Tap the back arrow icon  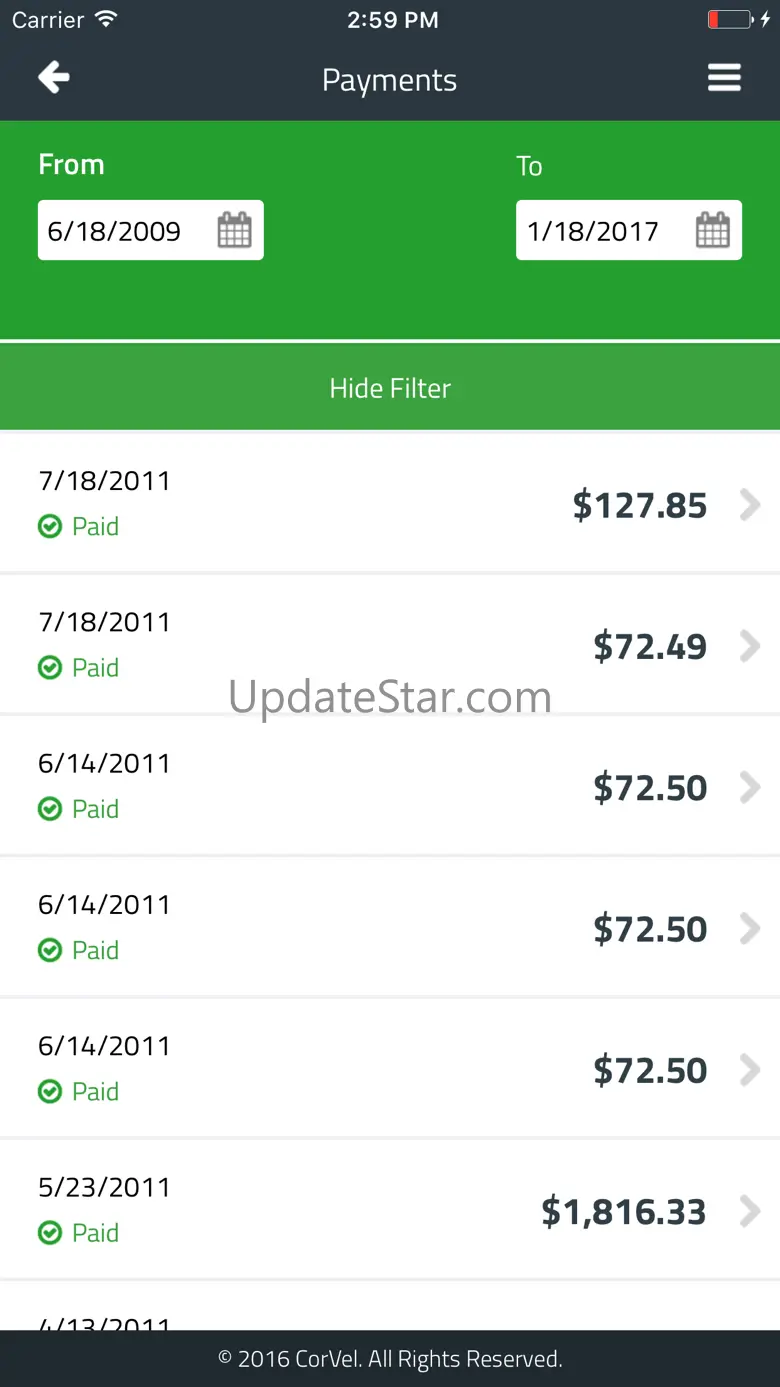[54, 77]
